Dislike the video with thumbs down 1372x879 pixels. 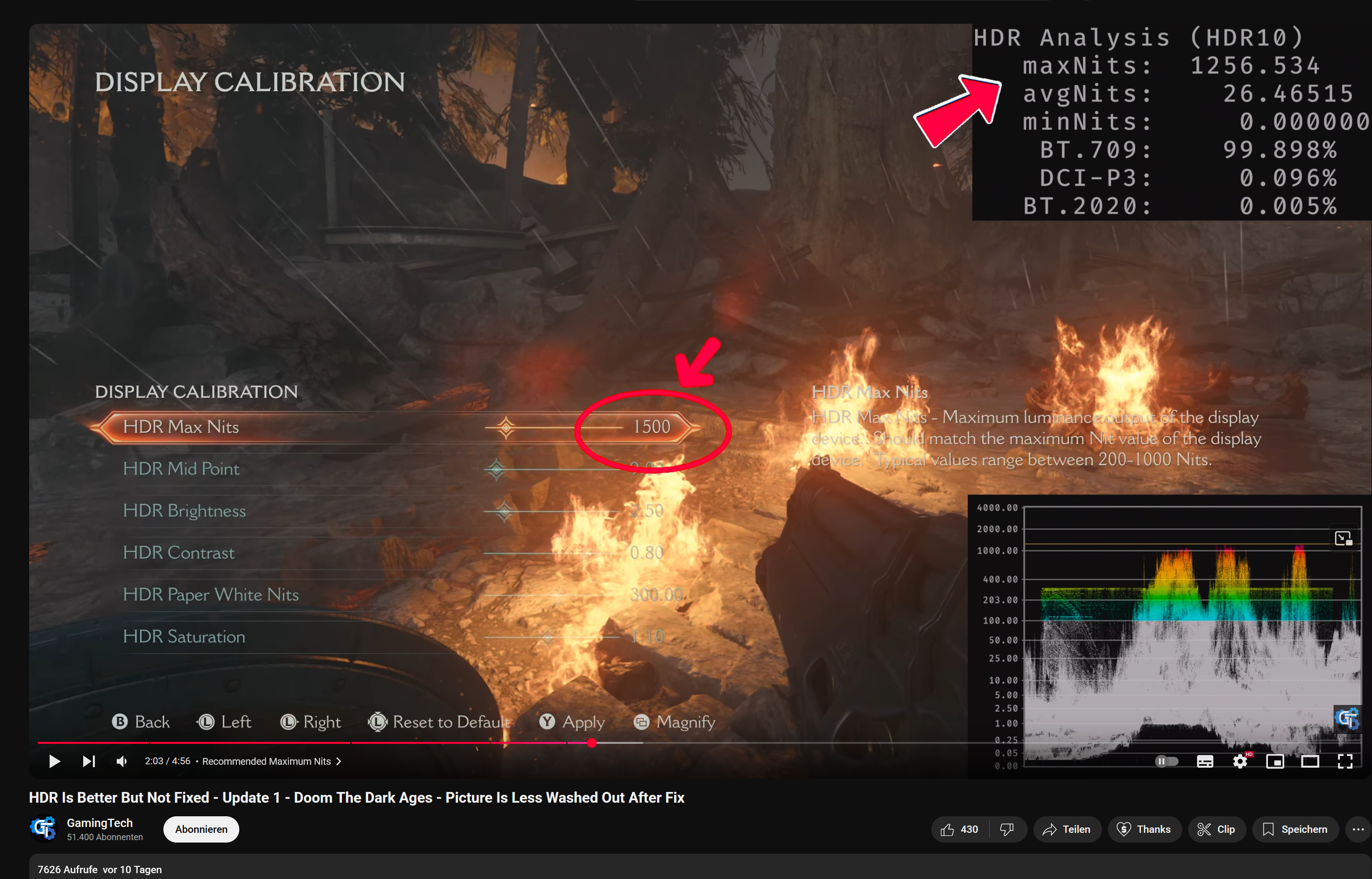point(1007,829)
